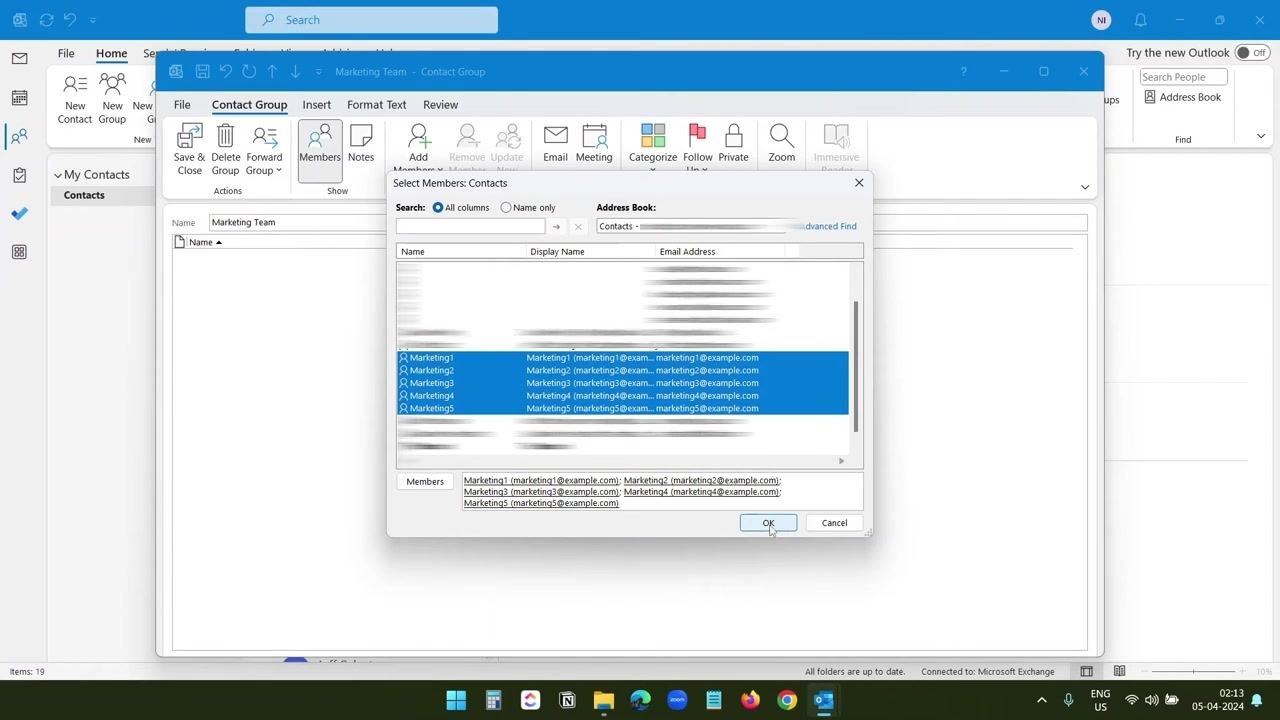Collapse main Outlook ribbon chevron

click(1261, 137)
